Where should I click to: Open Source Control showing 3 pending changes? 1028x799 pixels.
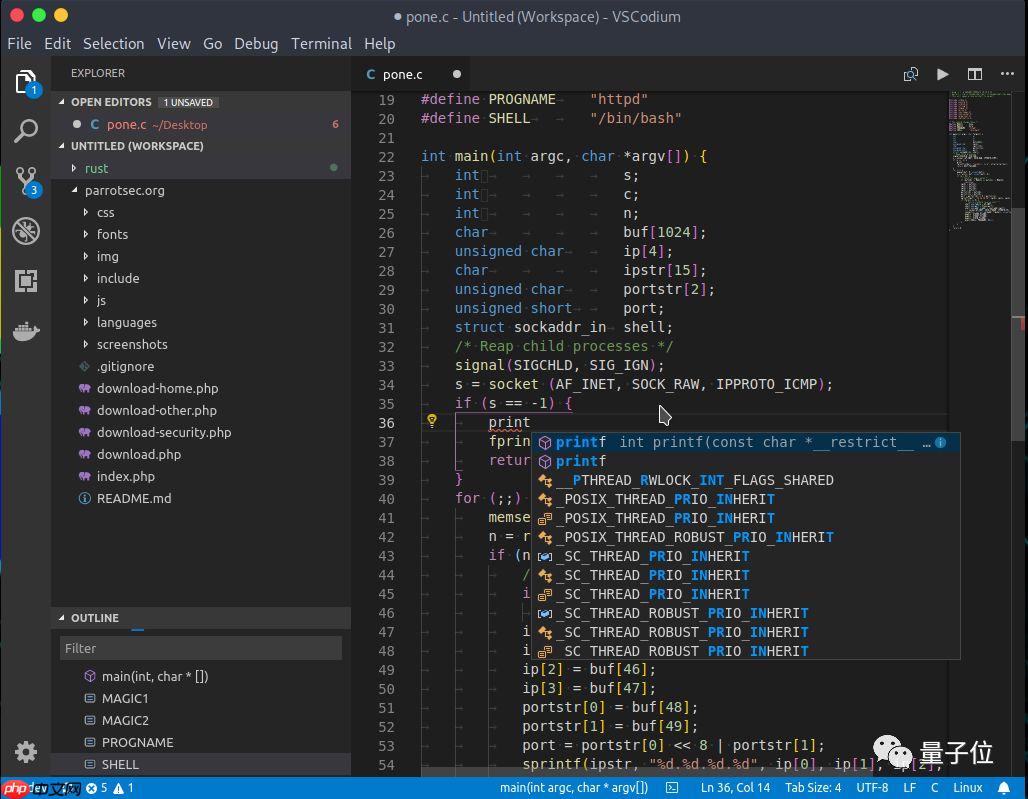[26, 180]
